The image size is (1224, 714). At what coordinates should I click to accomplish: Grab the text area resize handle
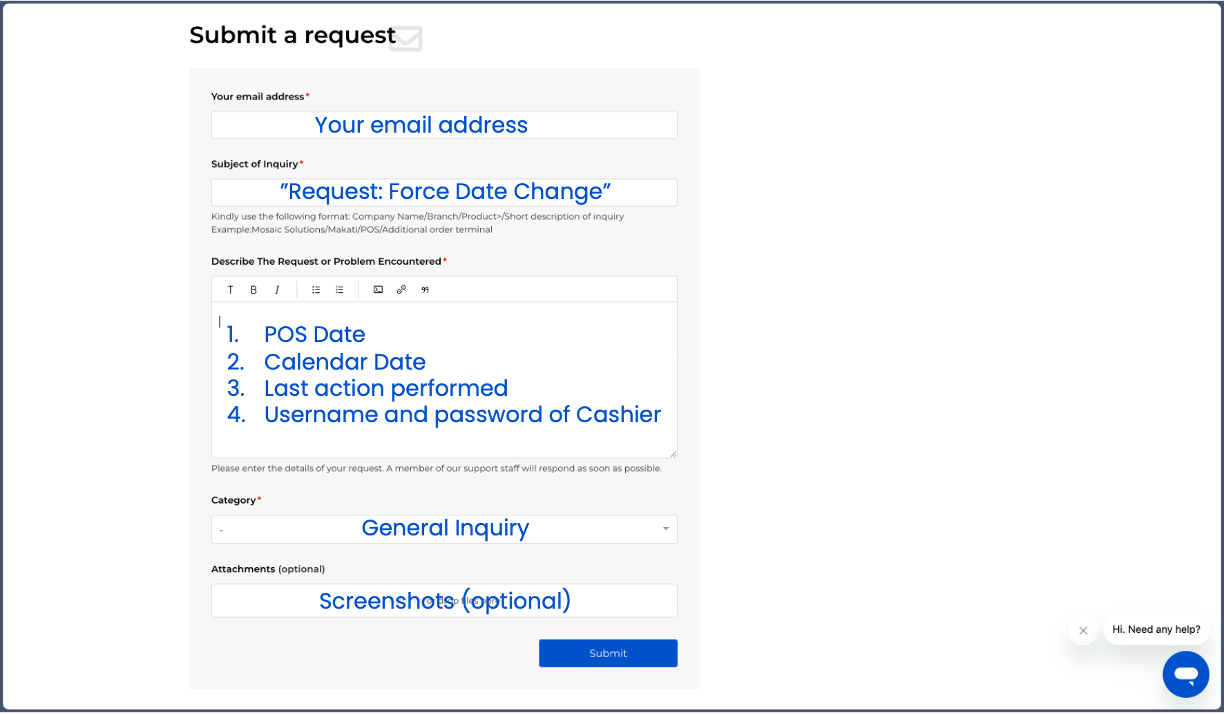point(673,454)
